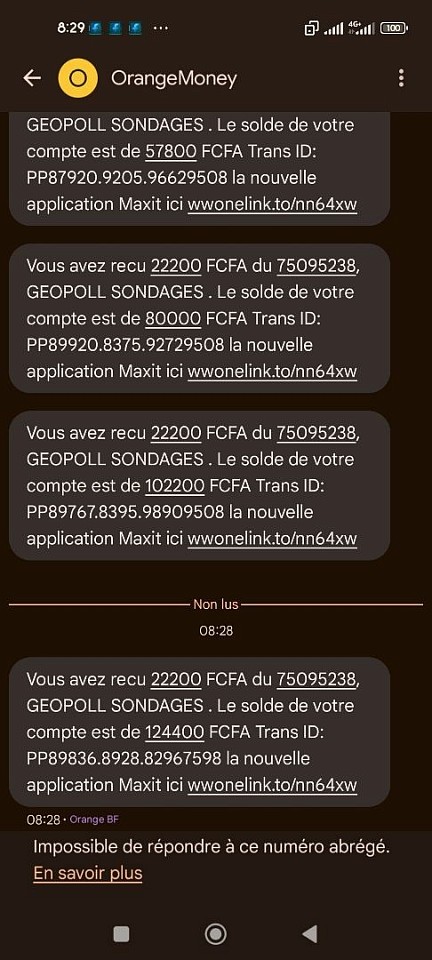Open the OrangeMoney contact avatar
432x960 pixels.
tap(78, 78)
